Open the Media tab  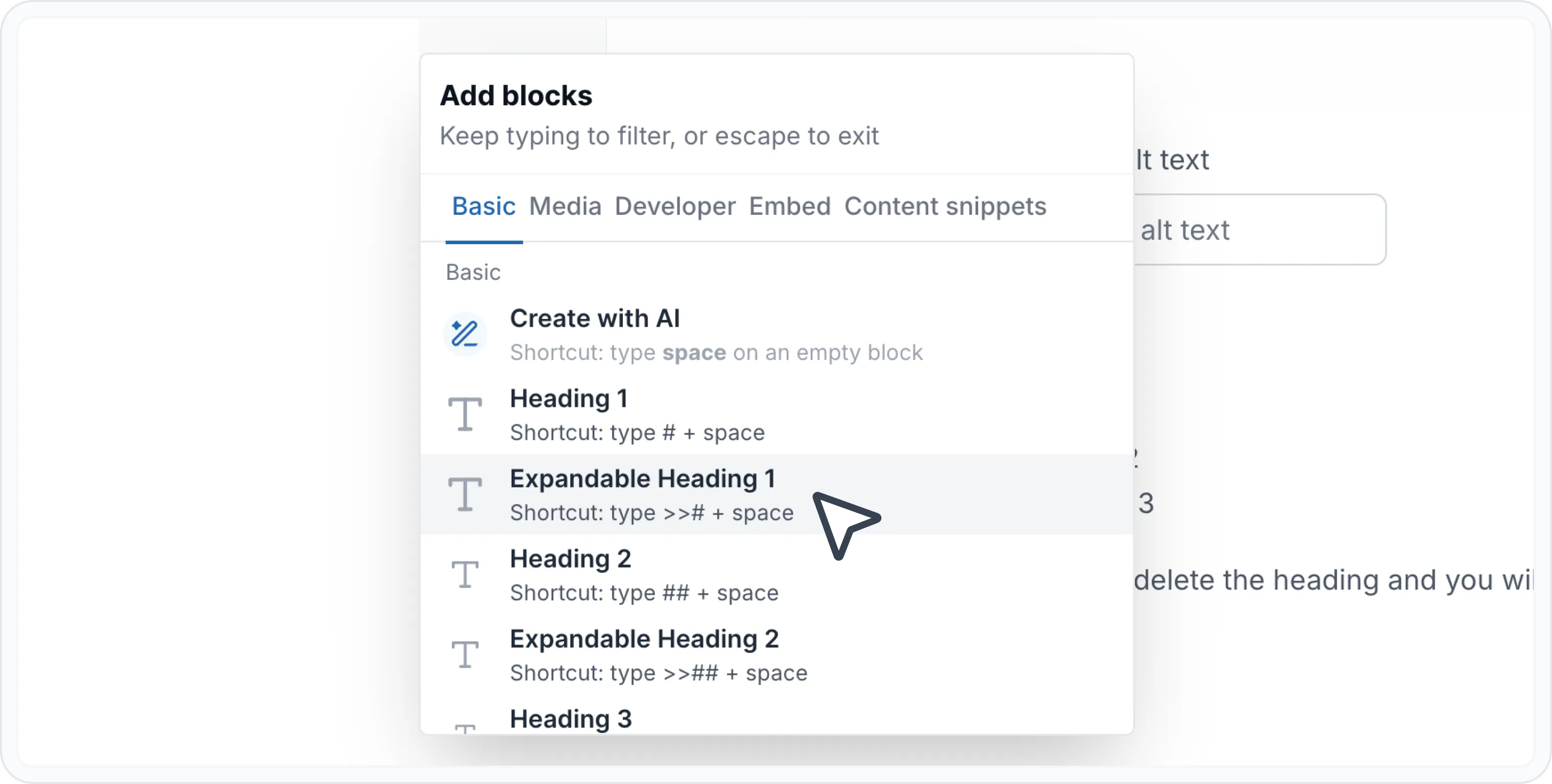[x=565, y=207]
